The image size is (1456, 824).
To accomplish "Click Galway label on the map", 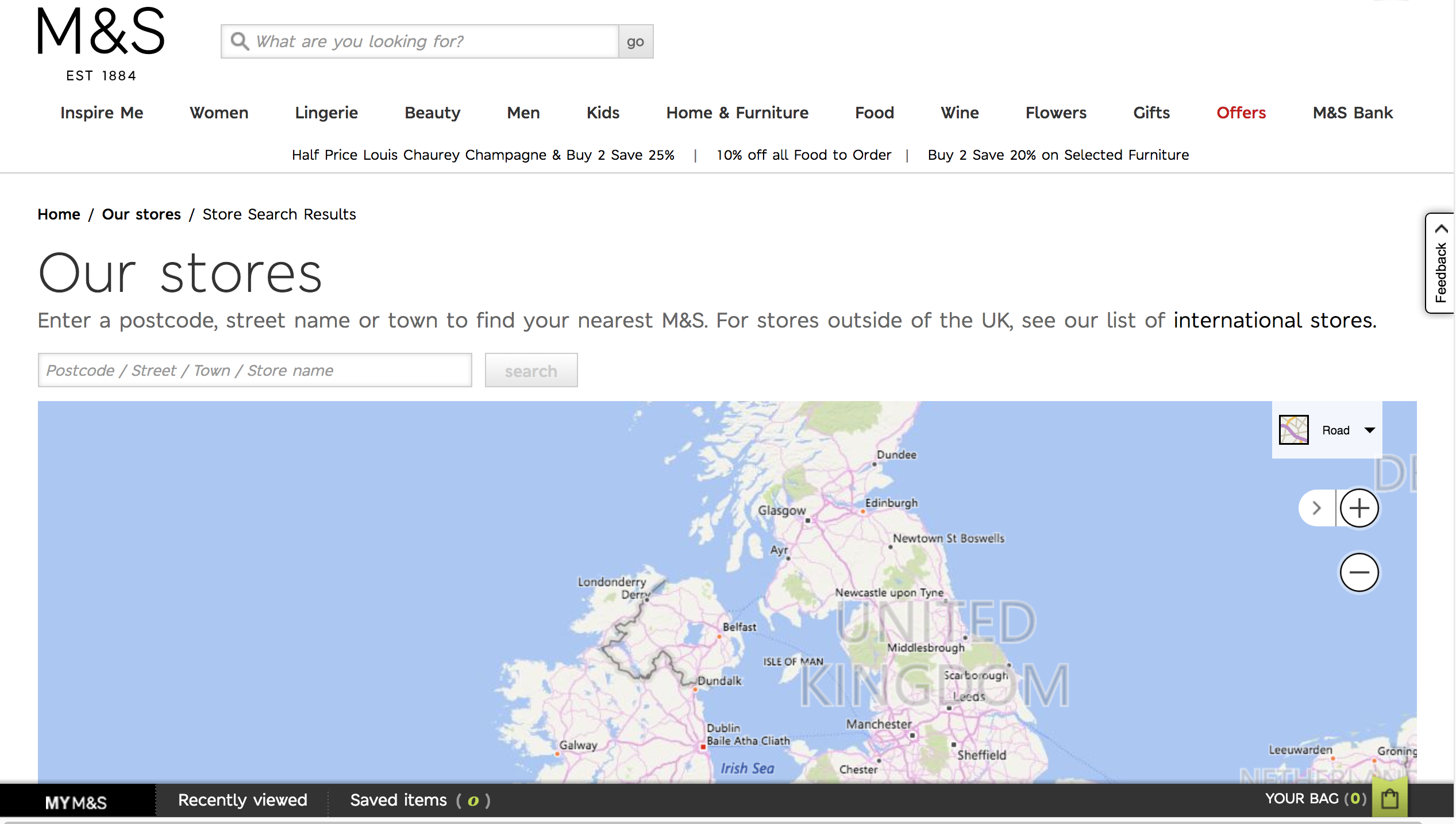I will [x=578, y=745].
